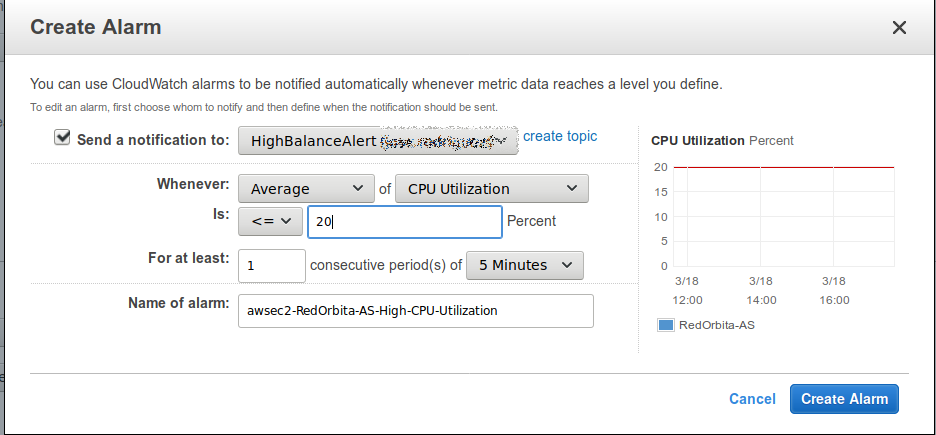Focus the consecutive periods input field
Viewport: 936px width, 435px height.
(271, 265)
